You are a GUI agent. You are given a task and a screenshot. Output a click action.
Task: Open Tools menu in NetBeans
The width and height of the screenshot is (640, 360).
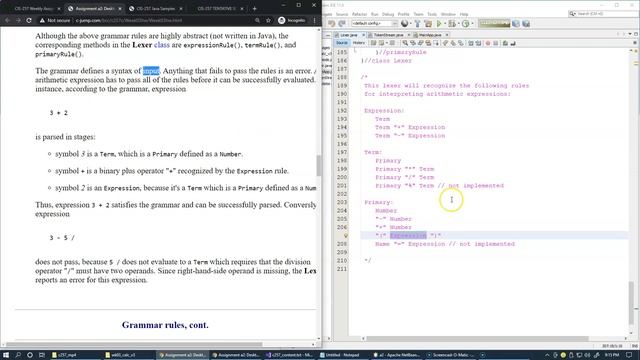click(431, 14)
